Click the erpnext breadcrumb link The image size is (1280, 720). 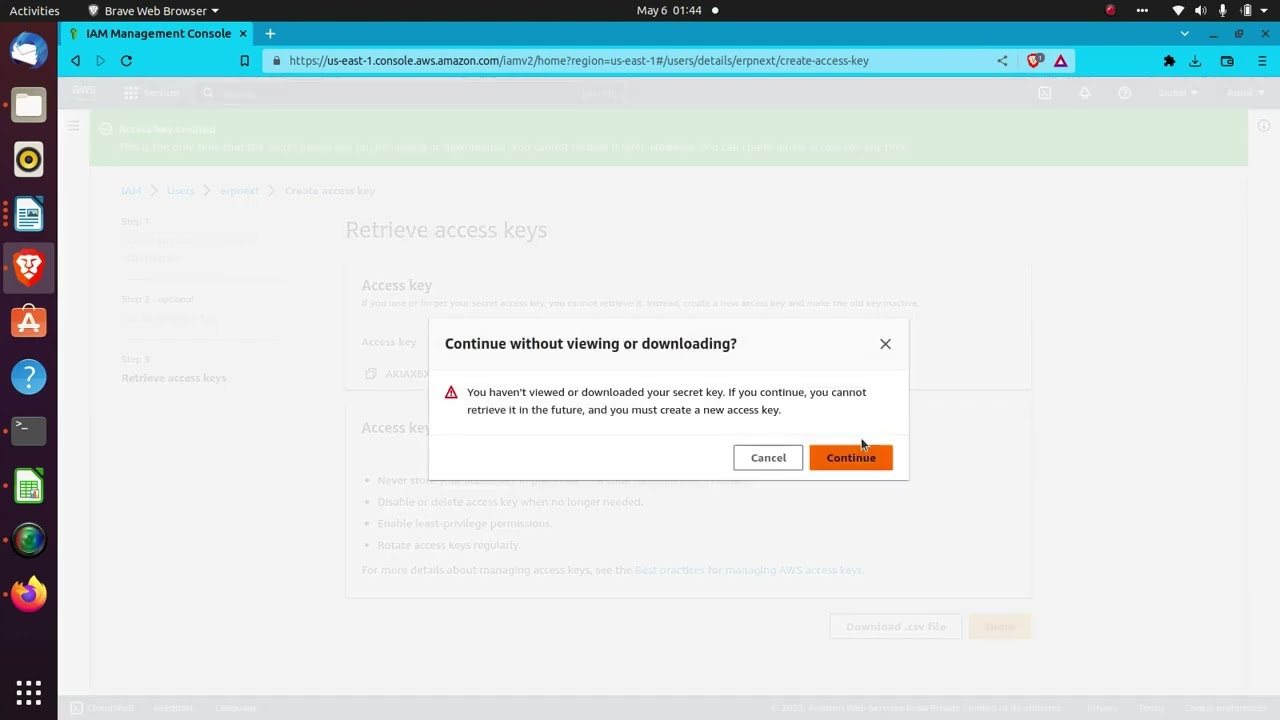(239, 191)
